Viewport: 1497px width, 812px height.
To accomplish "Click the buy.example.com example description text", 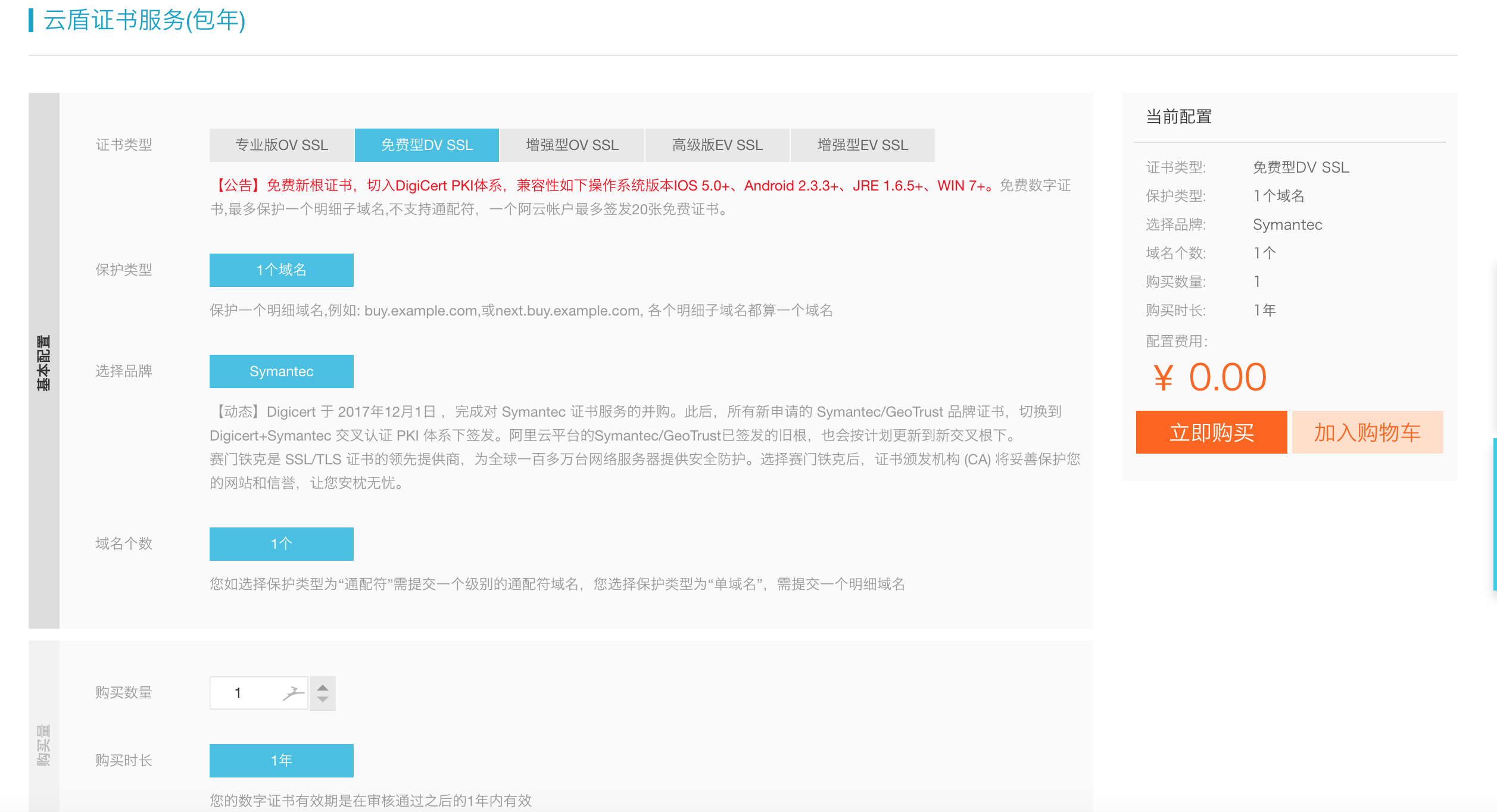I will (x=521, y=311).
